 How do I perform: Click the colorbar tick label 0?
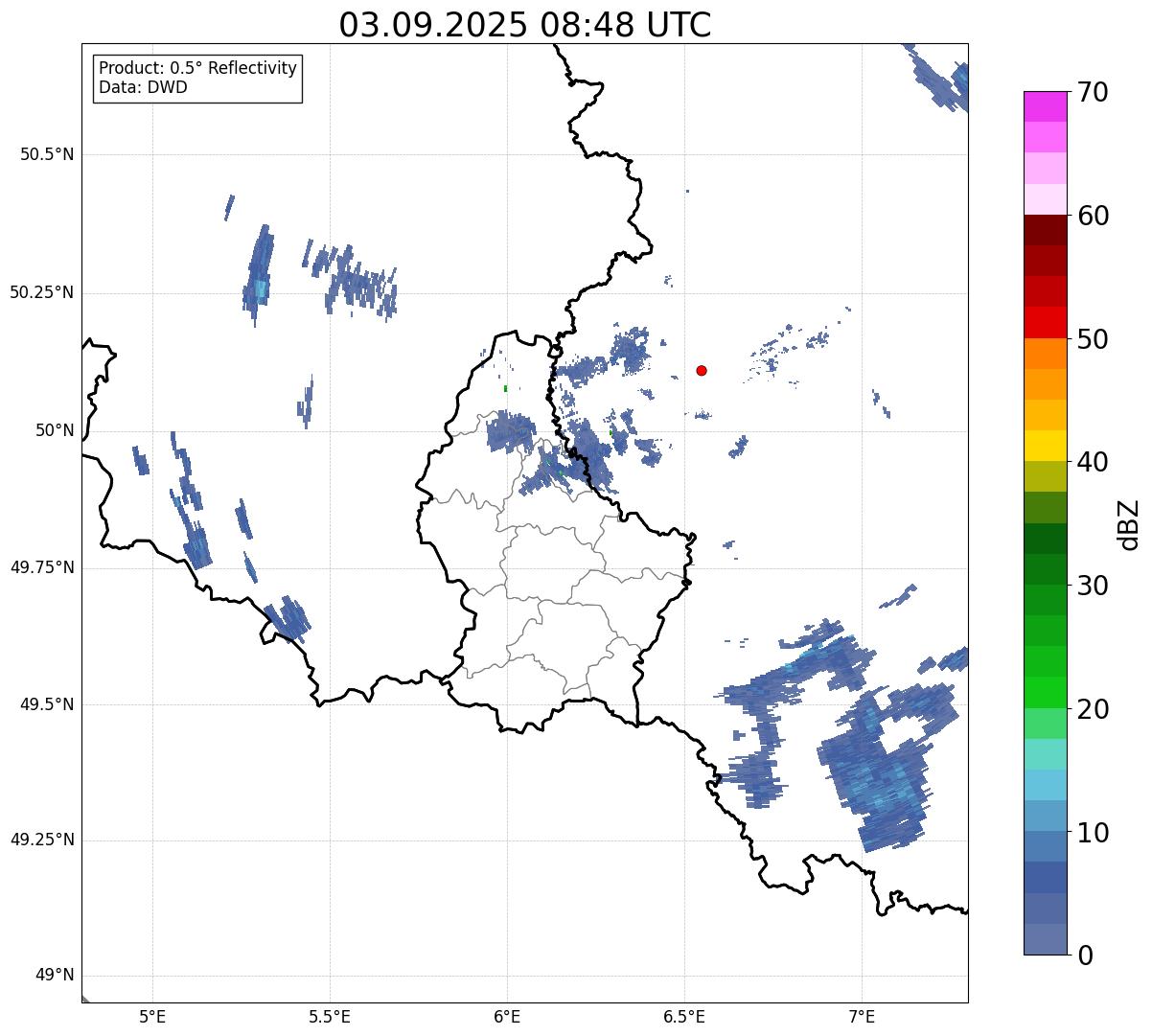coord(1085,955)
